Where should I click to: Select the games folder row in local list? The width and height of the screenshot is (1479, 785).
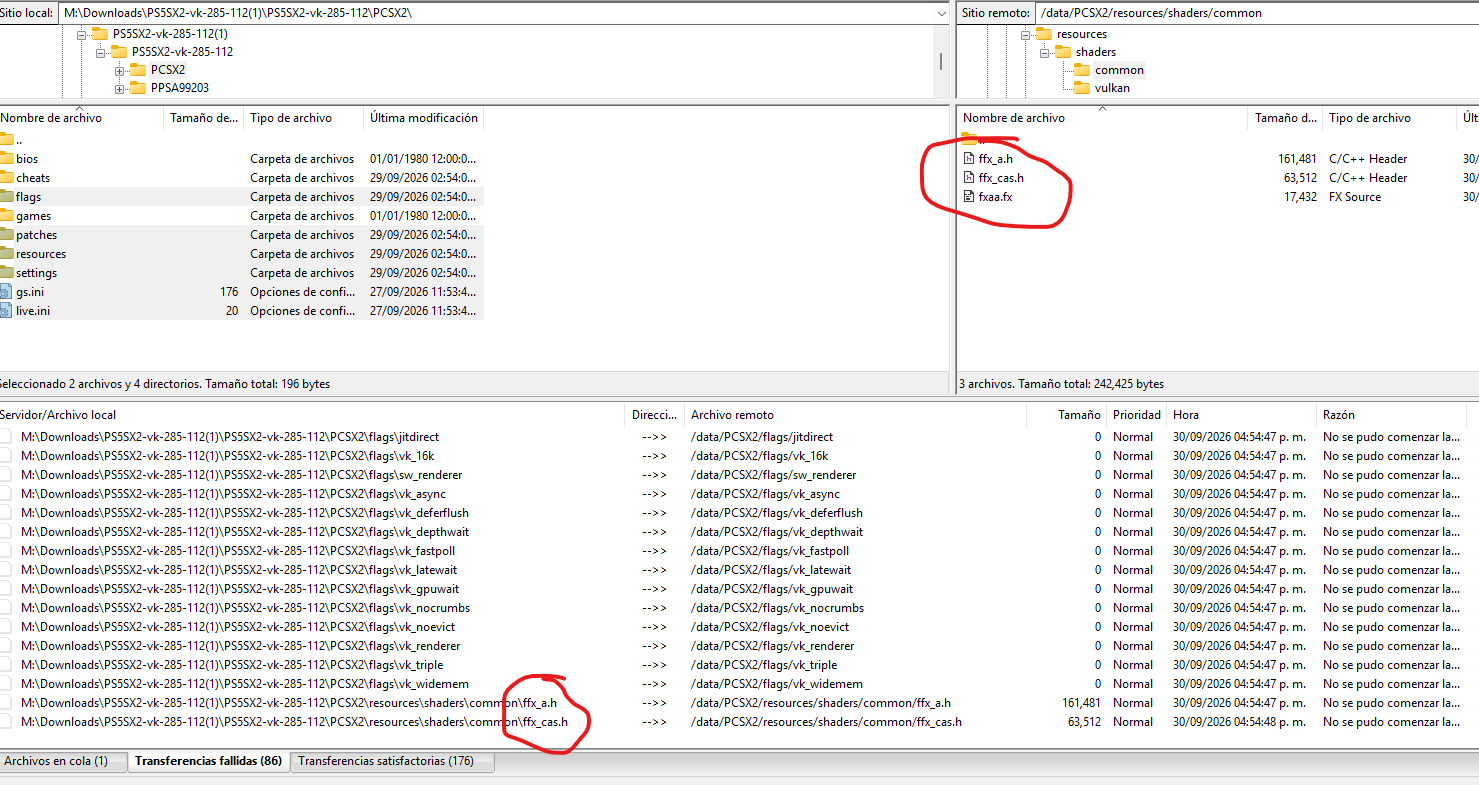tap(242, 216)
